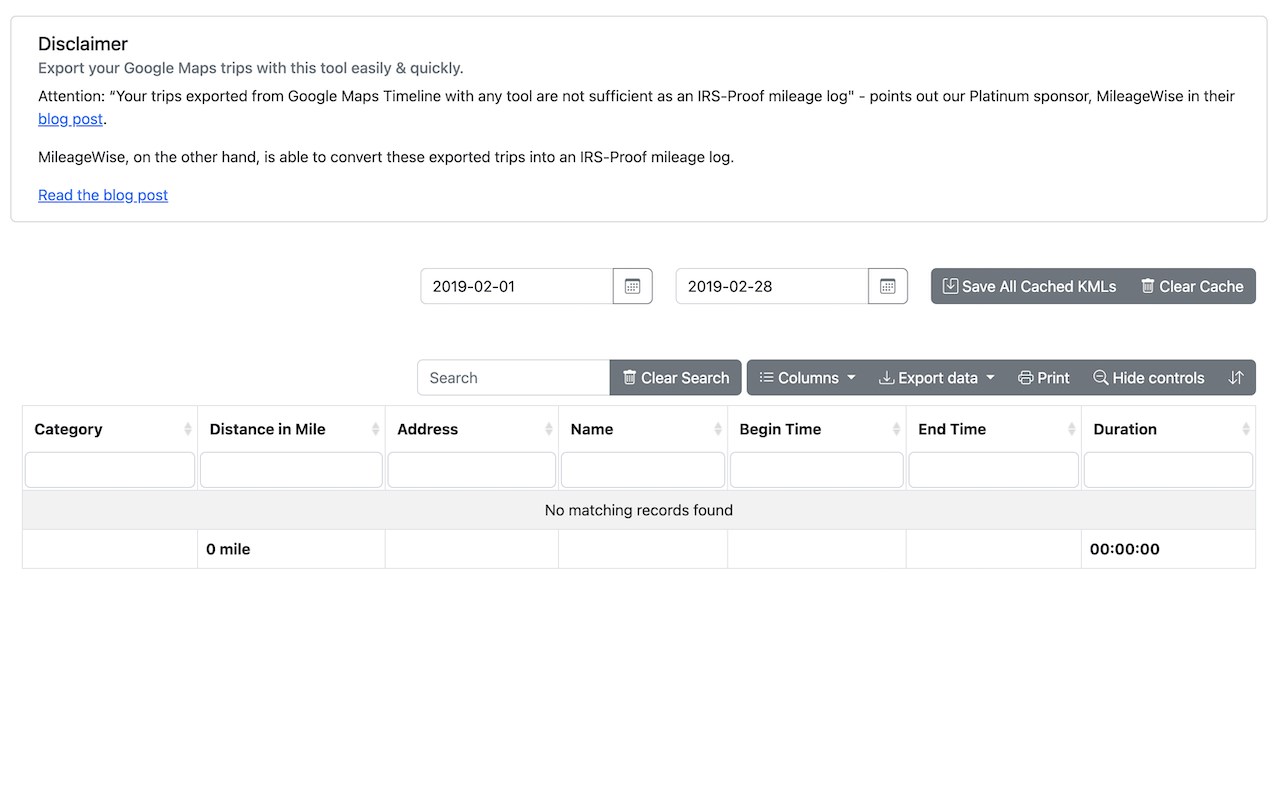Click the Search input field
The image size is (1280, 800).
pyautogui.click(x=513, y=378)
